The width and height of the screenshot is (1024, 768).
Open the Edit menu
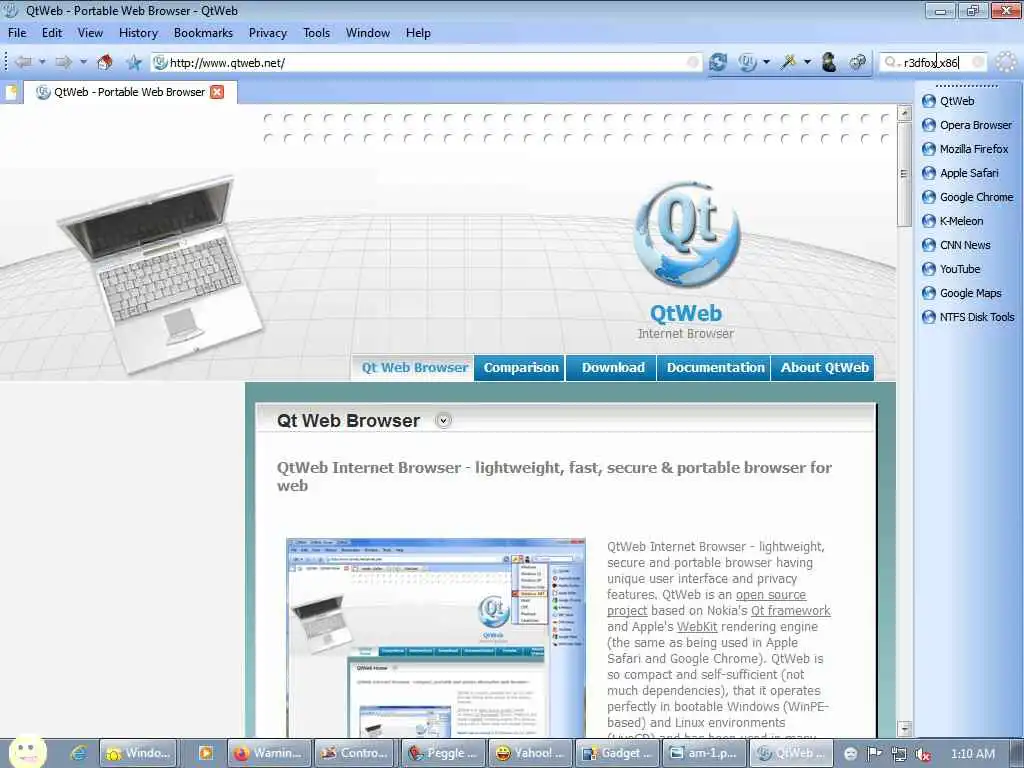[x=52, y=33]
